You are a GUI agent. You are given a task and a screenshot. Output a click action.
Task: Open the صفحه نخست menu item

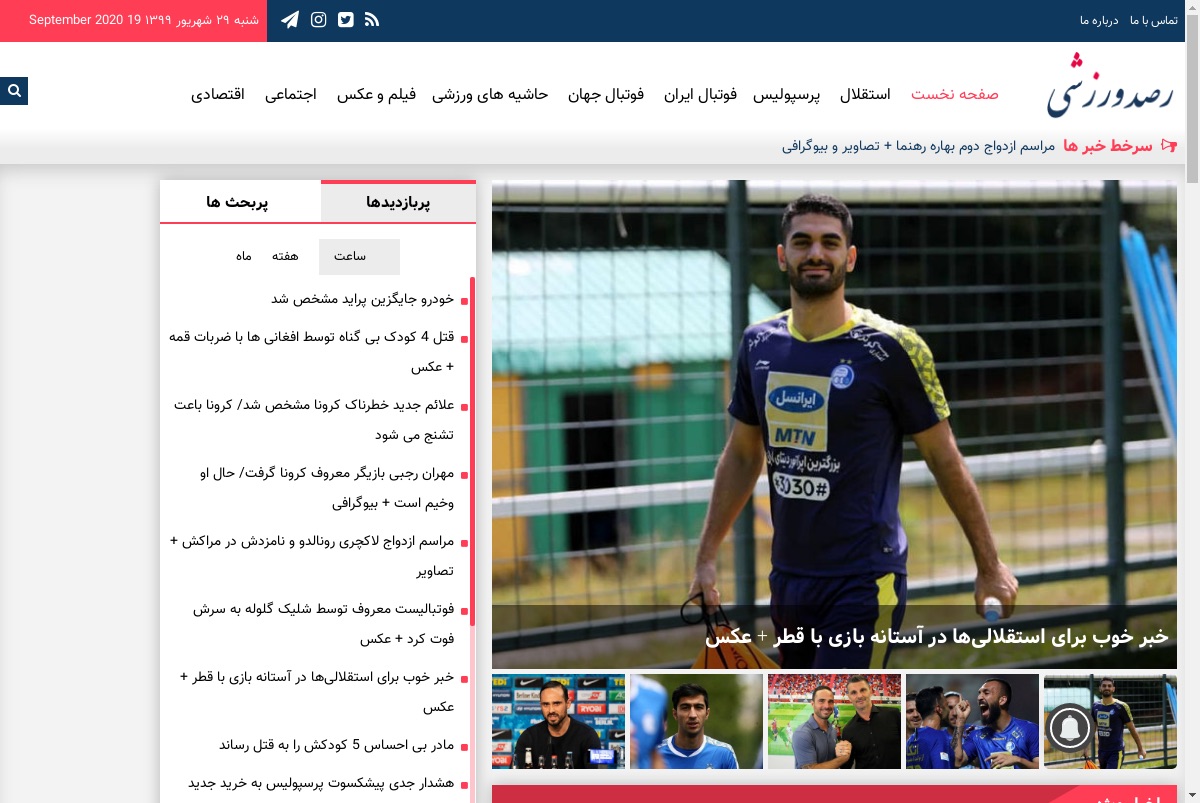tap(954, 94)
